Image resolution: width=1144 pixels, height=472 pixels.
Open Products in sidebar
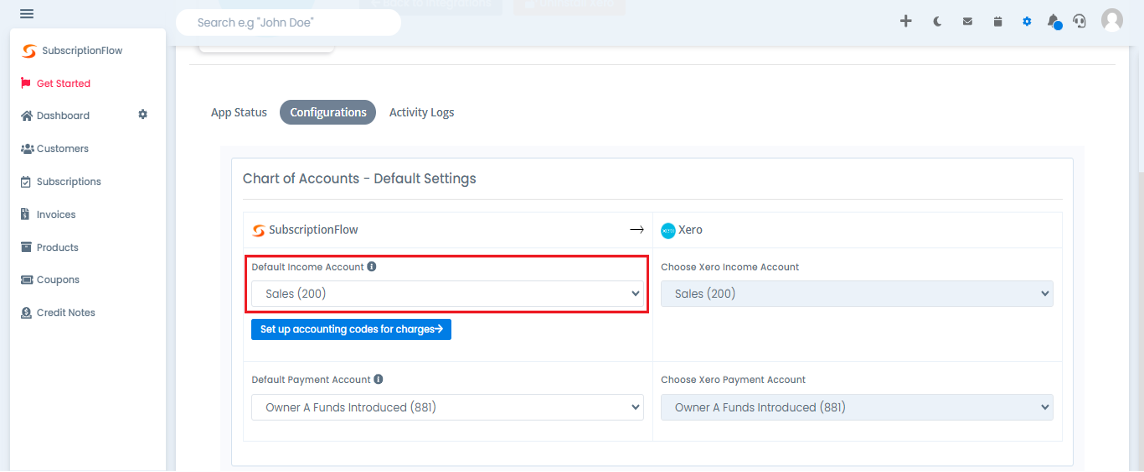click(50, 247)
